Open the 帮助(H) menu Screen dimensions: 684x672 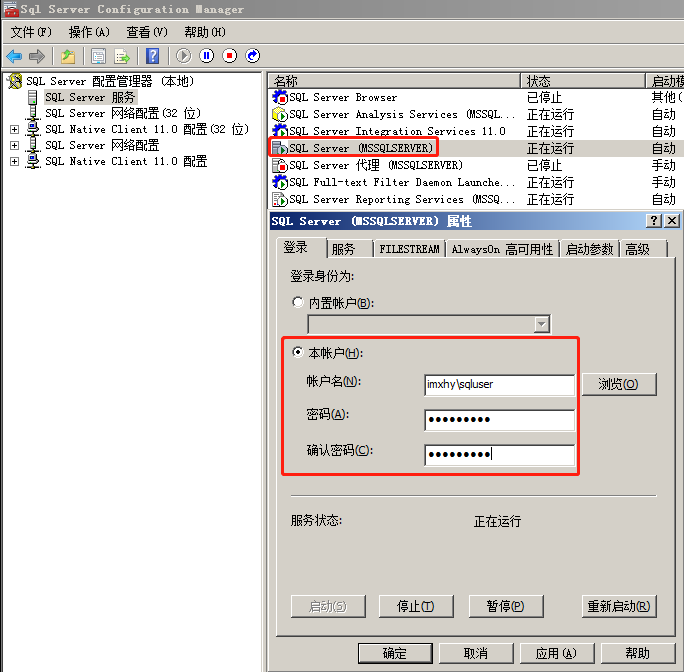pos(205,32)
